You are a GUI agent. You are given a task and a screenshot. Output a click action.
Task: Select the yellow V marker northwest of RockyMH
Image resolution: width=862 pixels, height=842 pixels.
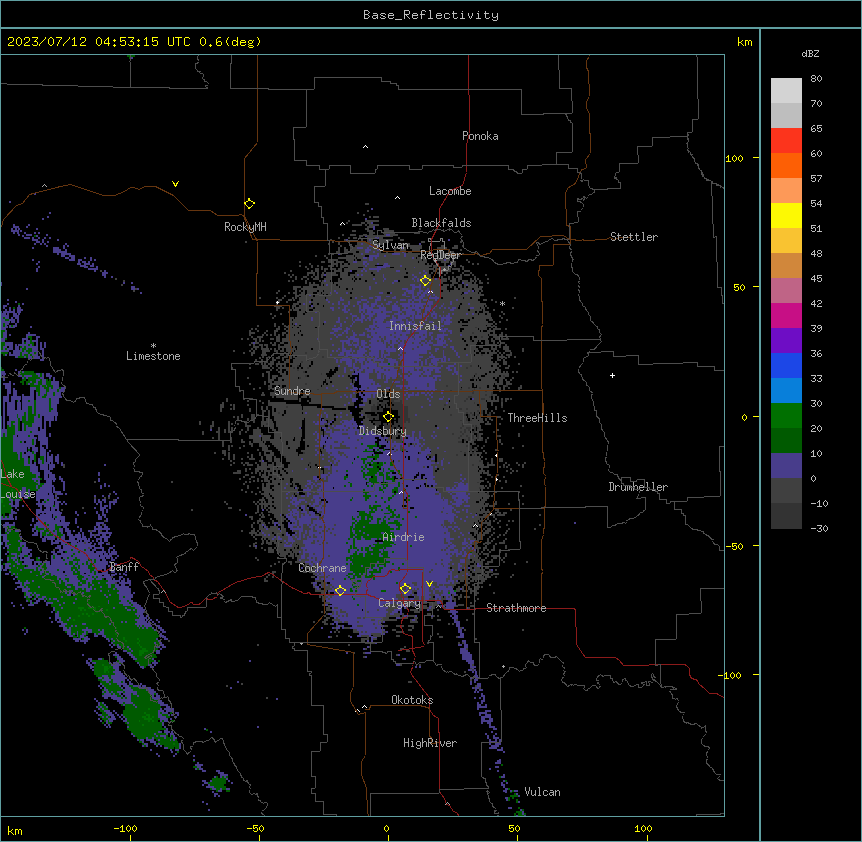pos(175,184)
